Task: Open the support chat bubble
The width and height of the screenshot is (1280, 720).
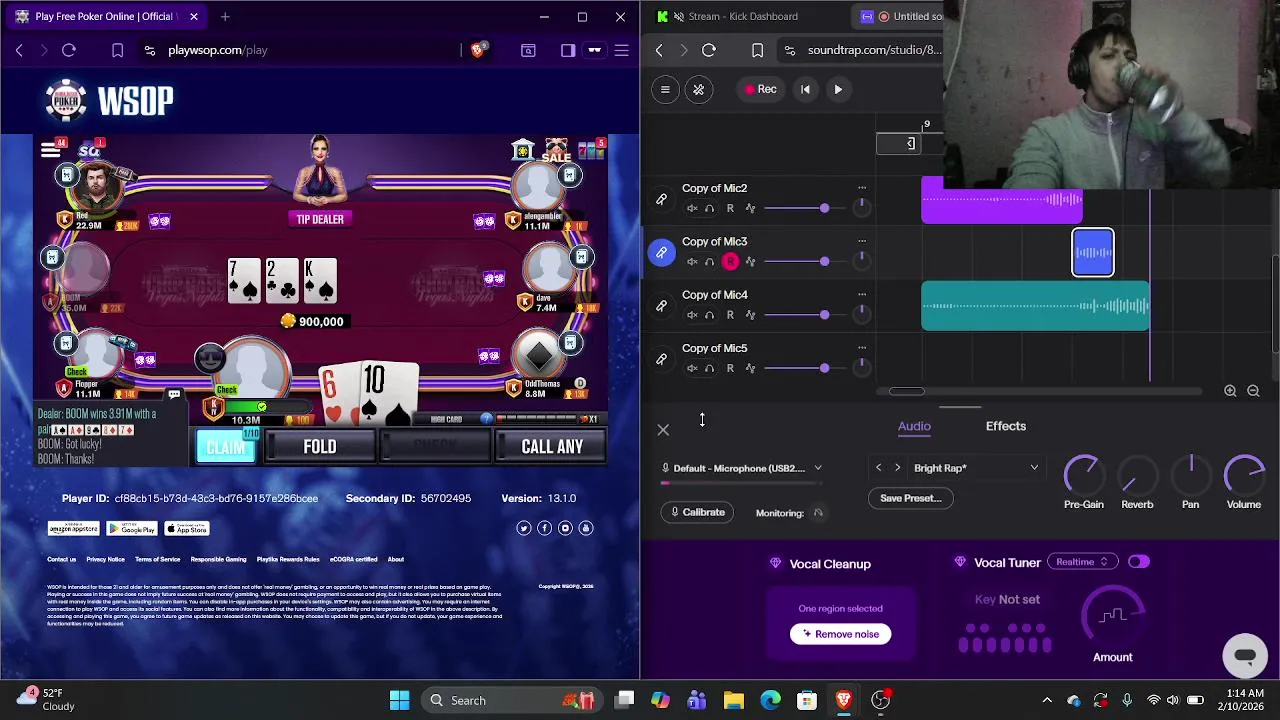Action: tap(1245, 656)
